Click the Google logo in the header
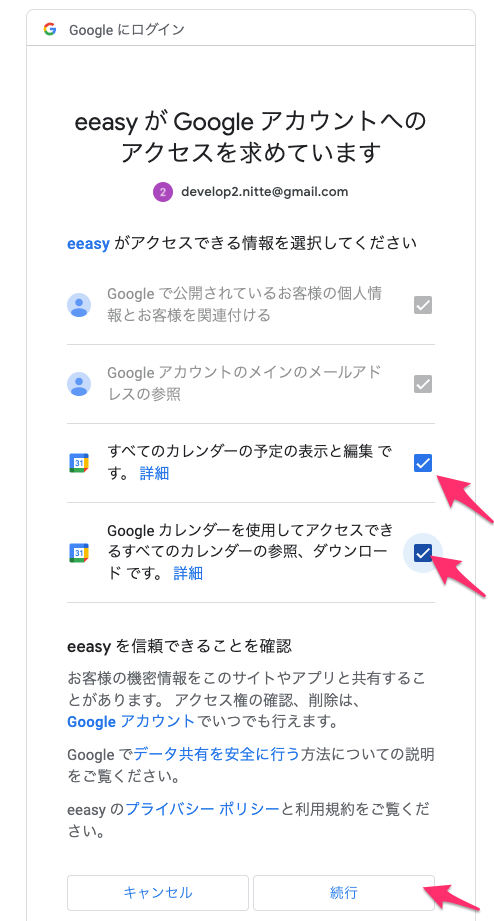The height and width of the screenshot is (921, 494). [49, 29]
